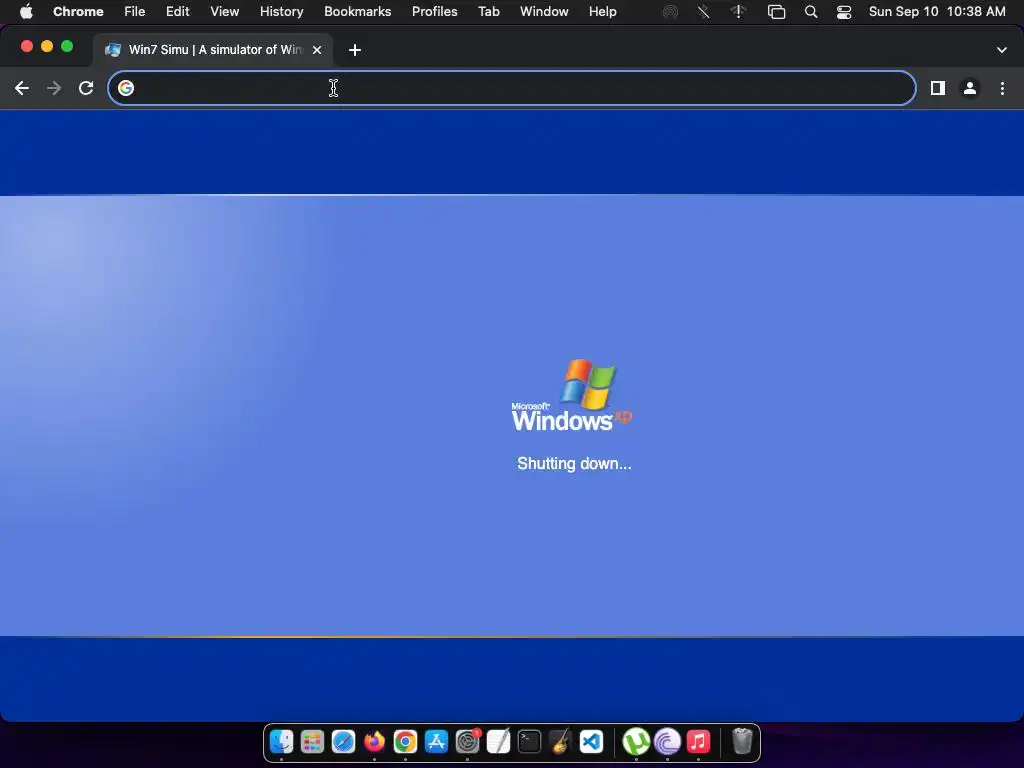The image size is (1024, 768).
Task: Click the Google icon in the address bar
Action: [126, 88]
